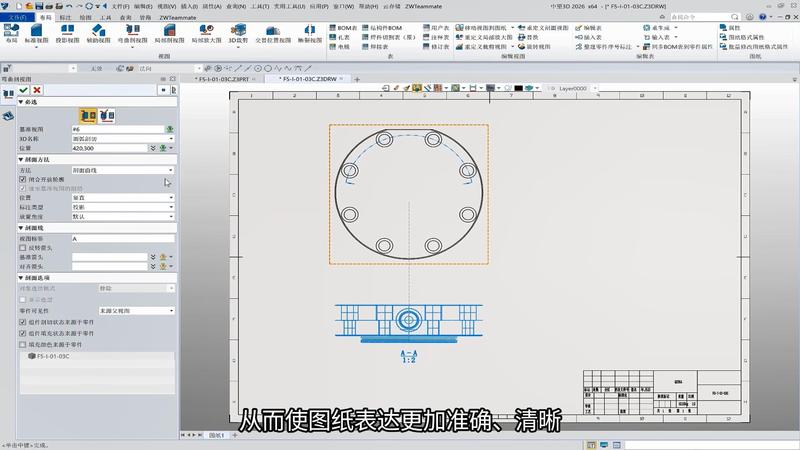Toggle the 填充颜色来源于零件 checkbox
The height and width of the screenshot is (450, 800).
coord(23,344)
